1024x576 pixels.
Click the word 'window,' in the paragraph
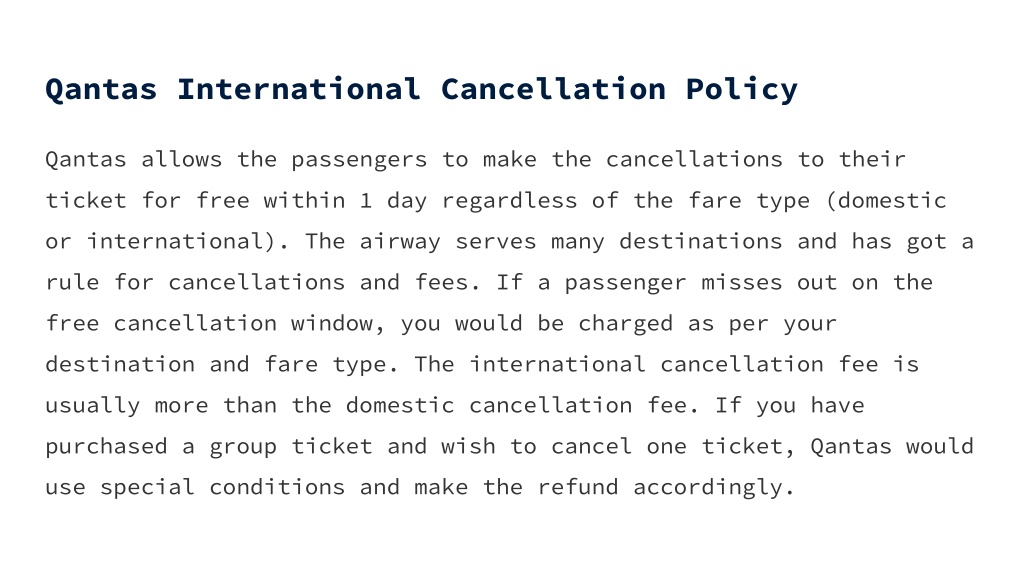(x=338, y=324)
